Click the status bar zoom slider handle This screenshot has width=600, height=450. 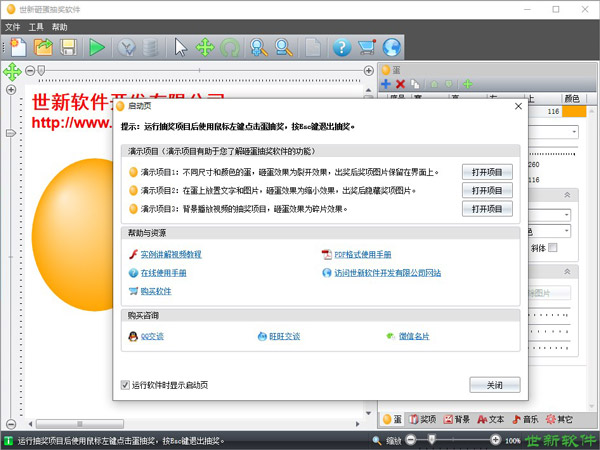pyautogui.click(x=432, y=439)
